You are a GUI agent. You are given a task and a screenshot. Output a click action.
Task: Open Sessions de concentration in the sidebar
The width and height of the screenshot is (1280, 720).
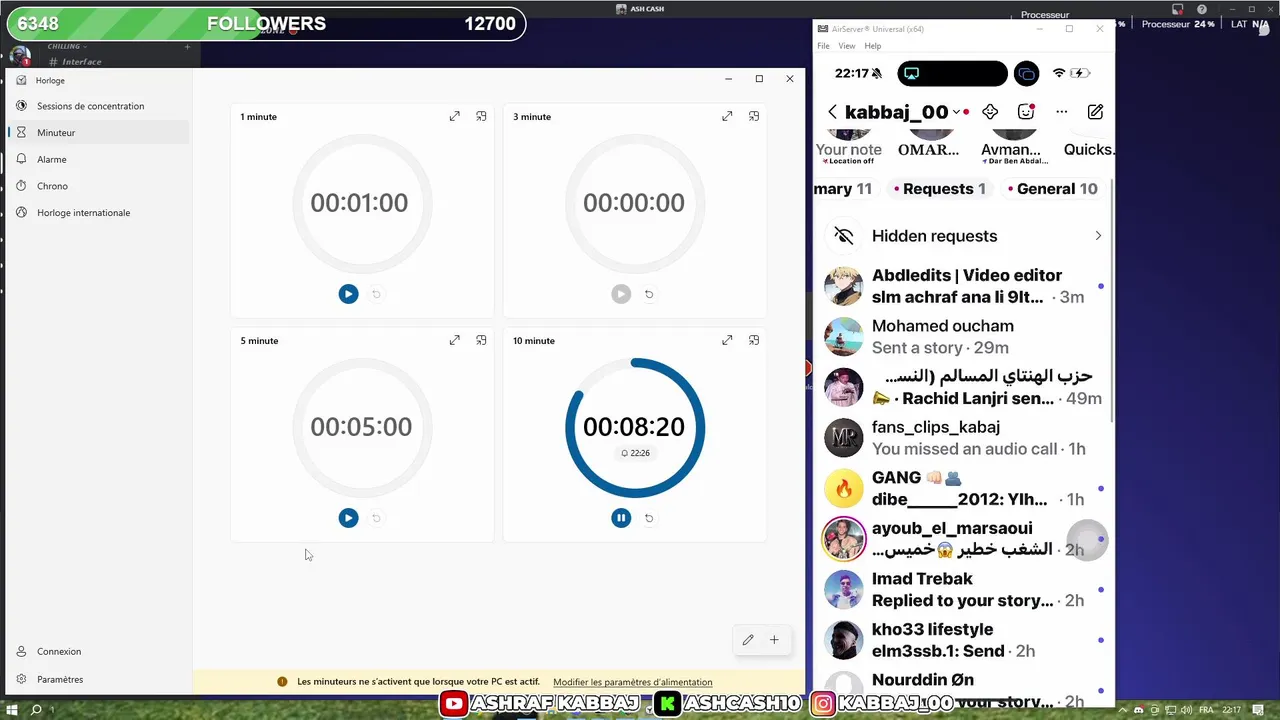click(98, 106)
